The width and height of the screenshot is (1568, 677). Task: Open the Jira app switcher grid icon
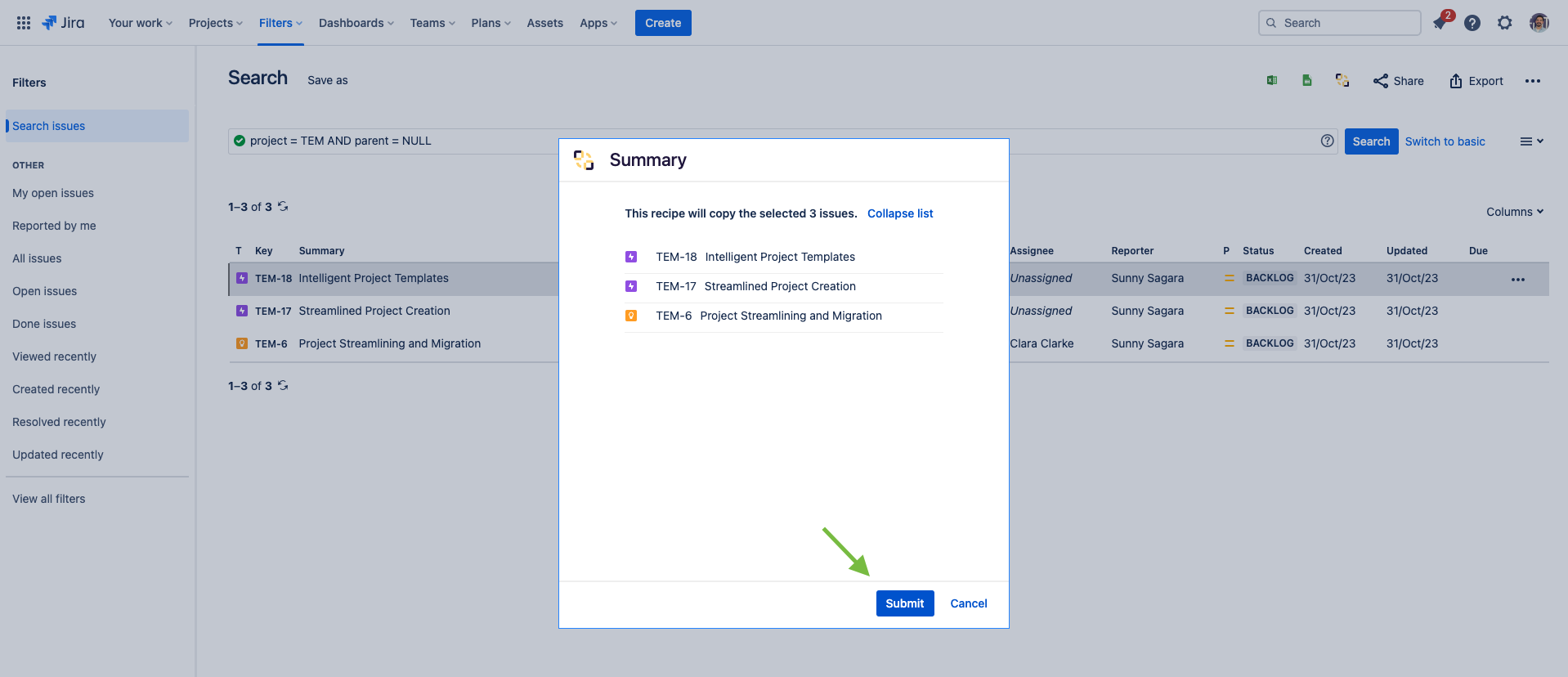pyautogui.click(x=24, y=23)
